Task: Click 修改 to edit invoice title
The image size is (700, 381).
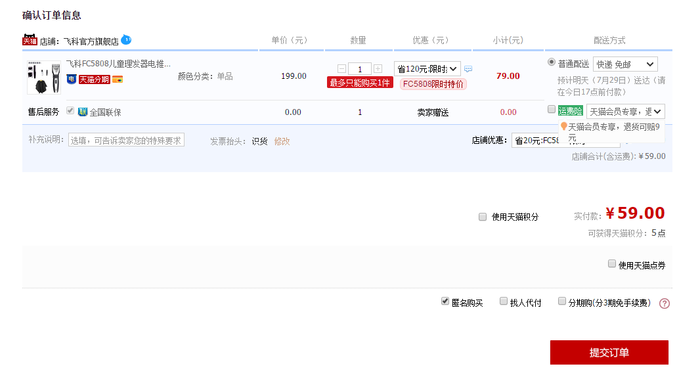Action: [x=282, y=142]
